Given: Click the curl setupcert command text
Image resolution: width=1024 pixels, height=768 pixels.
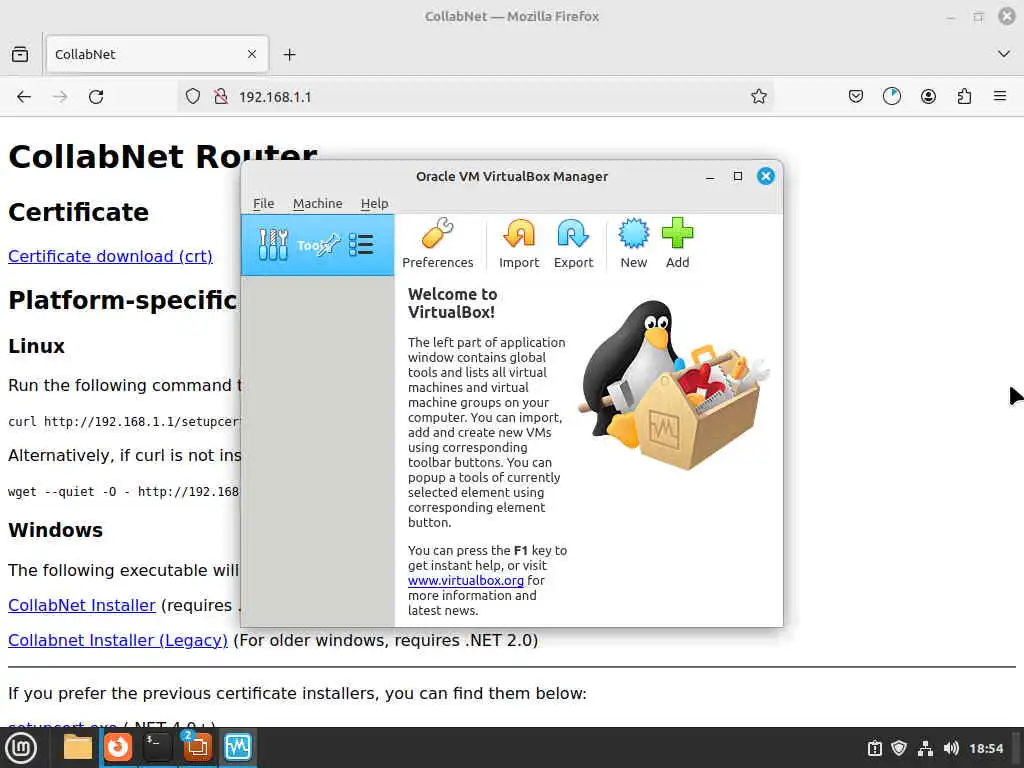Looking at the screenshot, I should (x=124, y=421).
